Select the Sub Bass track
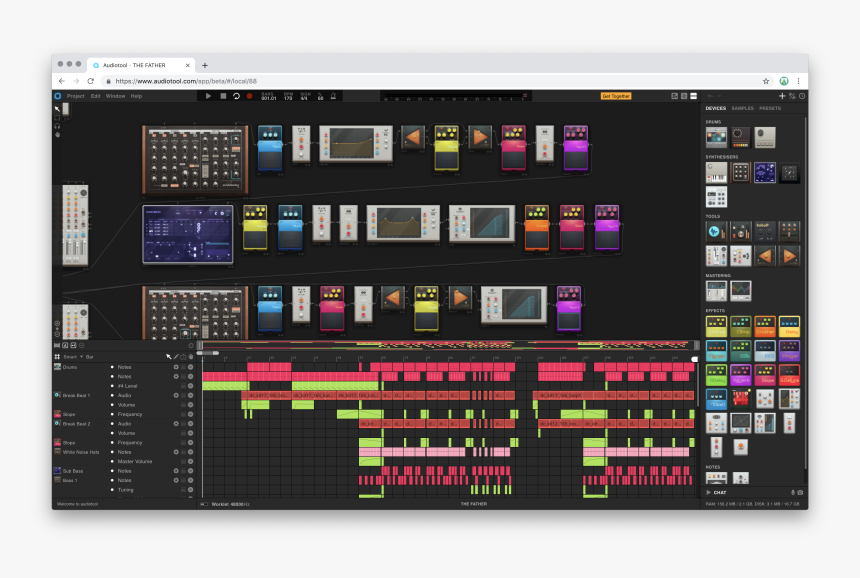860x578 pixels. tap(73, 470)
